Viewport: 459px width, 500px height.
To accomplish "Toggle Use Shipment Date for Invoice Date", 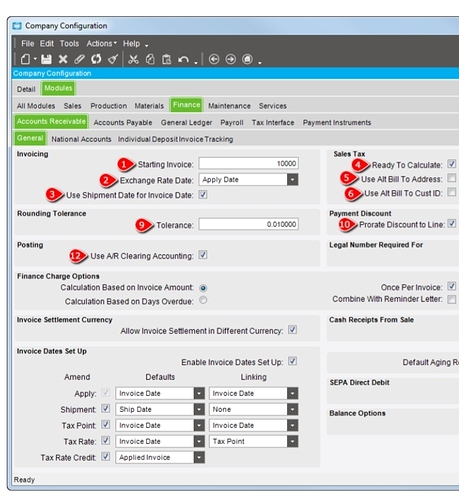I will pyautogui.click(x=203, y=195).
